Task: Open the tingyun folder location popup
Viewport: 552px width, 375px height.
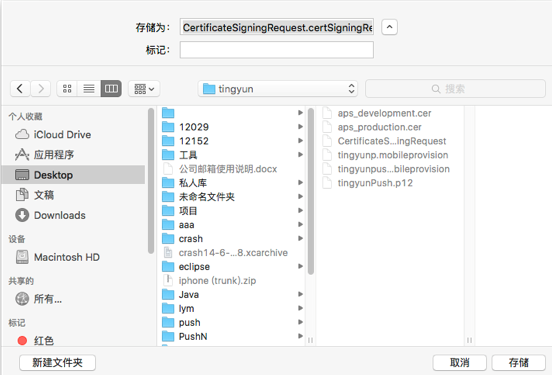Action: 278,89
